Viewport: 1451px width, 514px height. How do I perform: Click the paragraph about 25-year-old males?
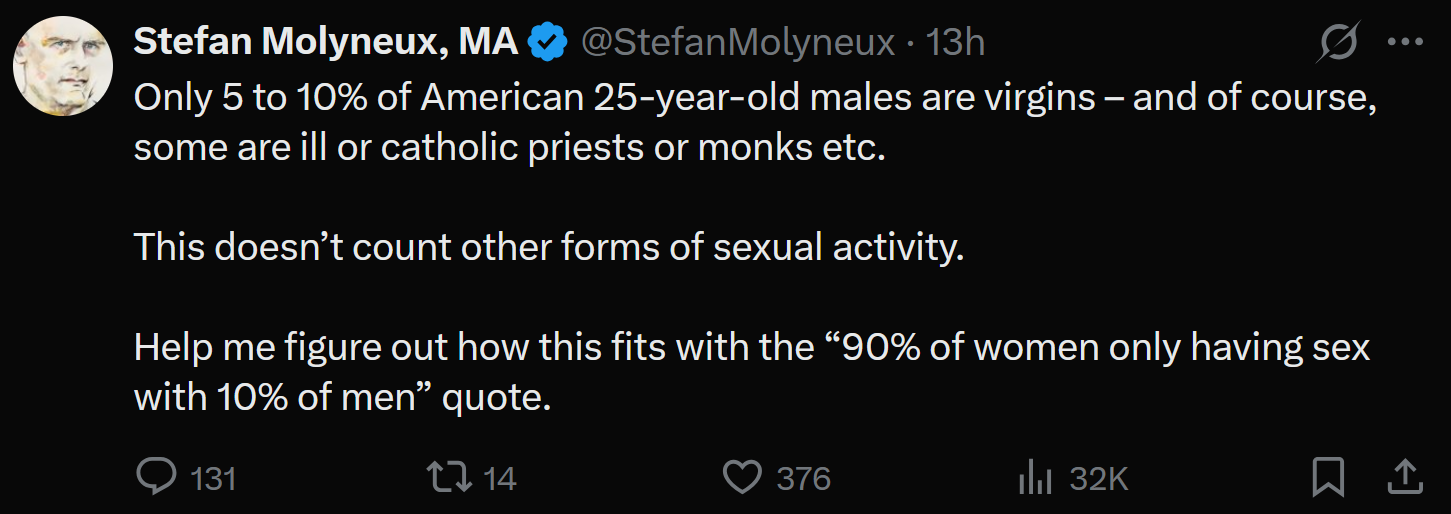coord(756,122)
